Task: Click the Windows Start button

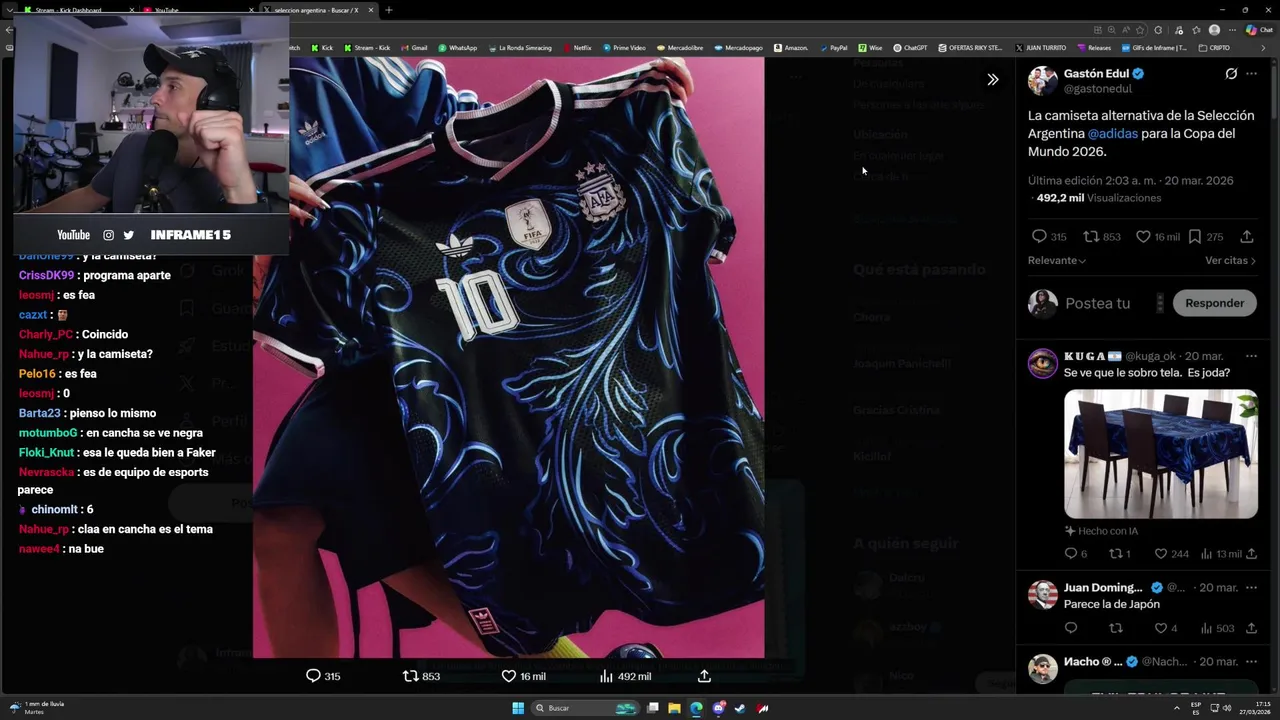Action: (518, 708)
